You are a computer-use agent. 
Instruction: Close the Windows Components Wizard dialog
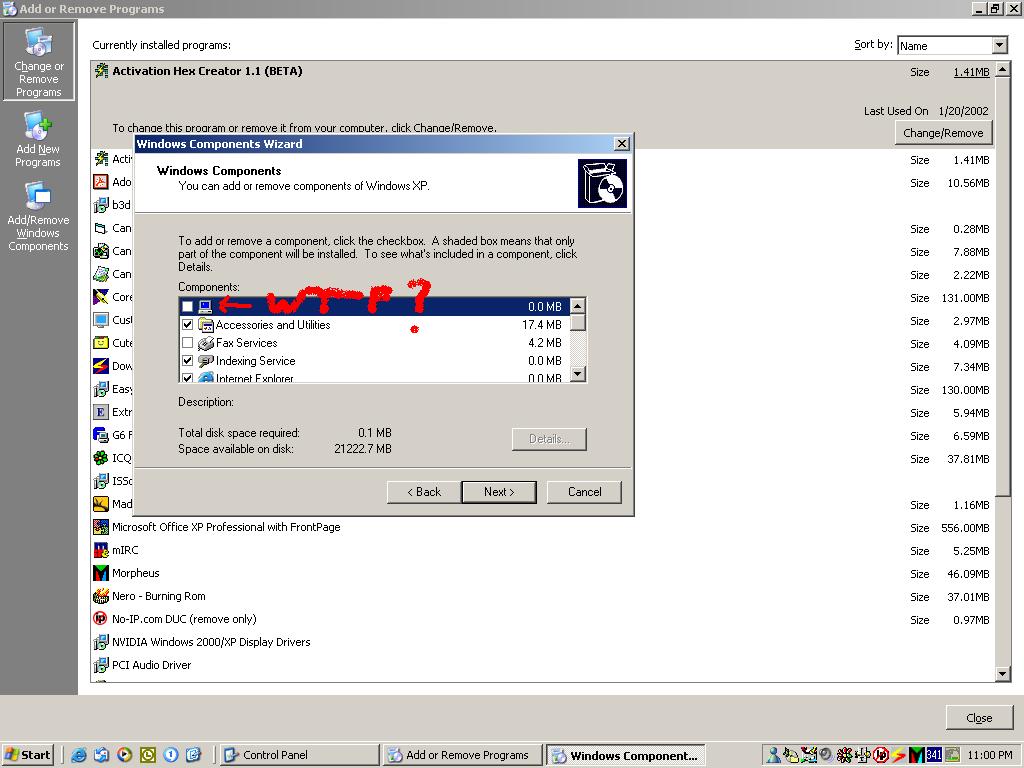tap(622, 144)
